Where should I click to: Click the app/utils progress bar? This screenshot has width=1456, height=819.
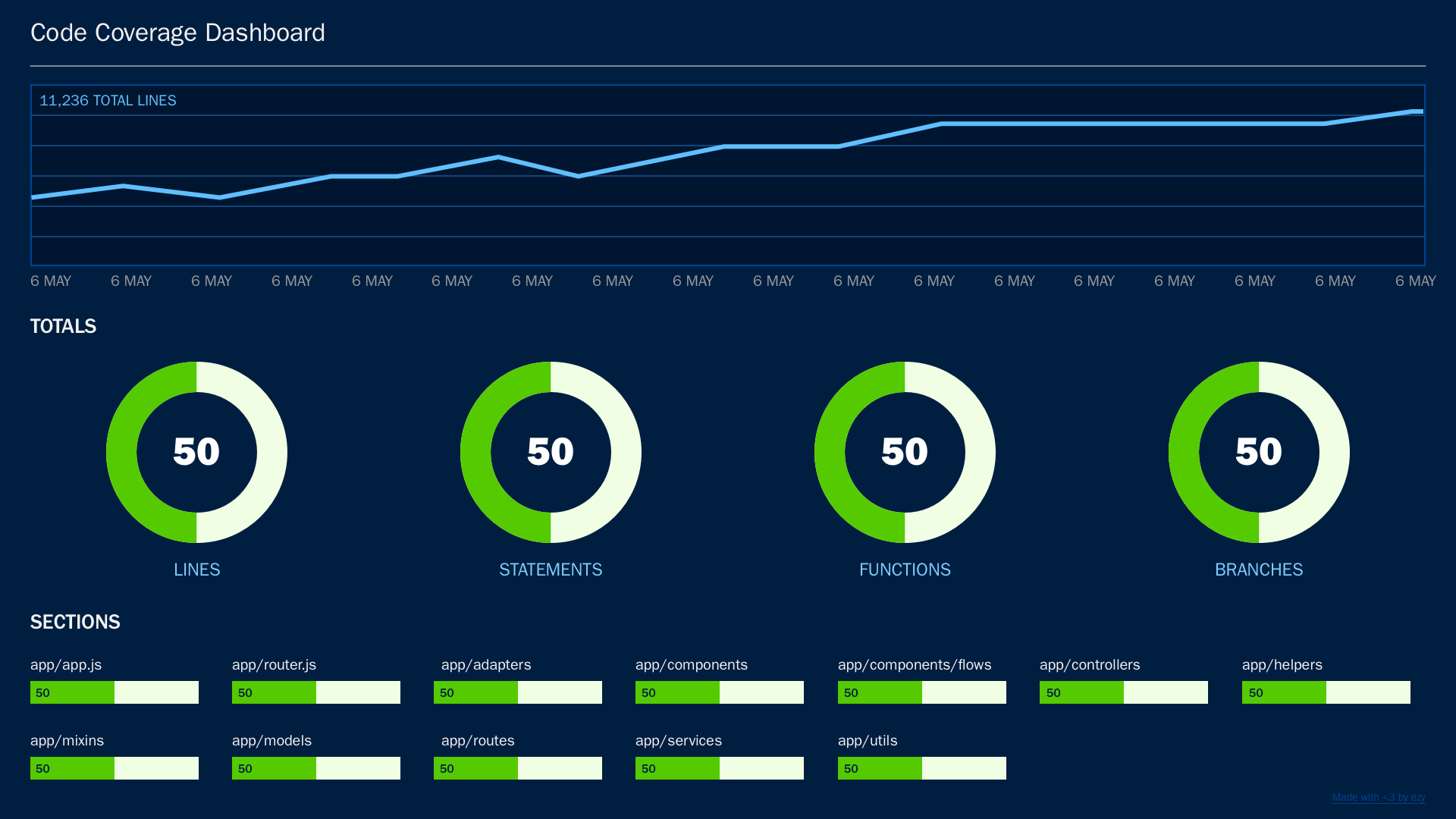point(921,768)
